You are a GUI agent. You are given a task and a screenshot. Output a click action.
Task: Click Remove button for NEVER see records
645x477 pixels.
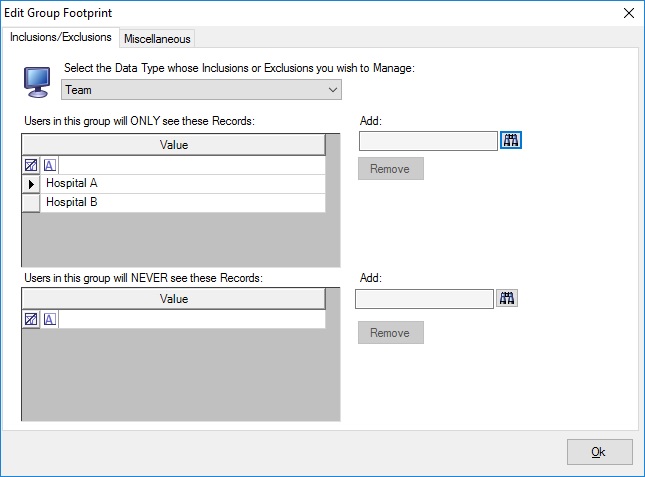click(390, 332)
